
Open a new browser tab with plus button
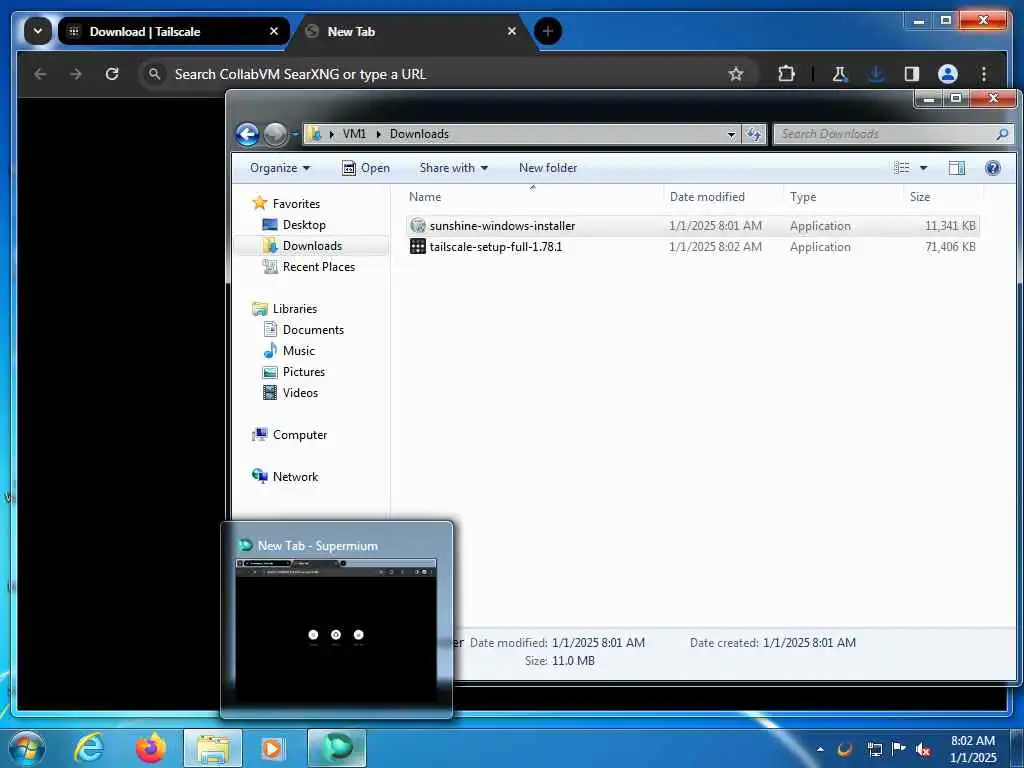tap(548, 31)
